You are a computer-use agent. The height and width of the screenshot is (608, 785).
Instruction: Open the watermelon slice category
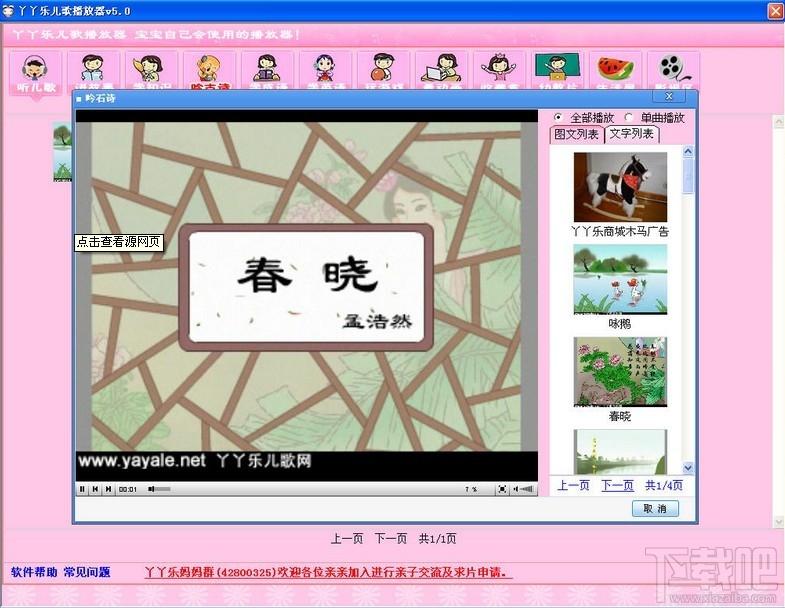(x=615, y=71)
